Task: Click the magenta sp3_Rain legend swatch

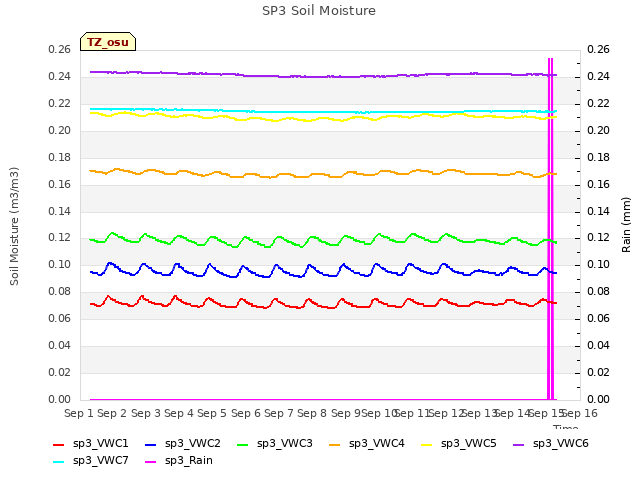Action: [151, 462]
